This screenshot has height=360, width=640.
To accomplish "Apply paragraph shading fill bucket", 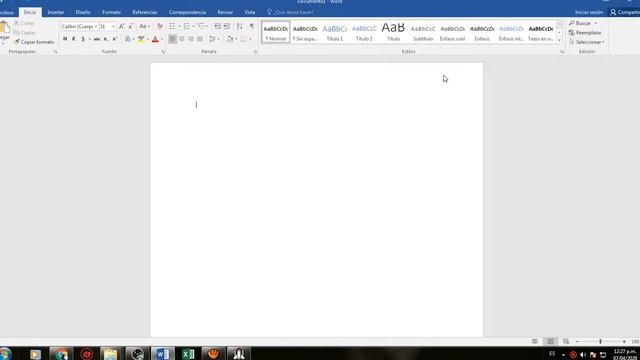I will pos(230,39).
